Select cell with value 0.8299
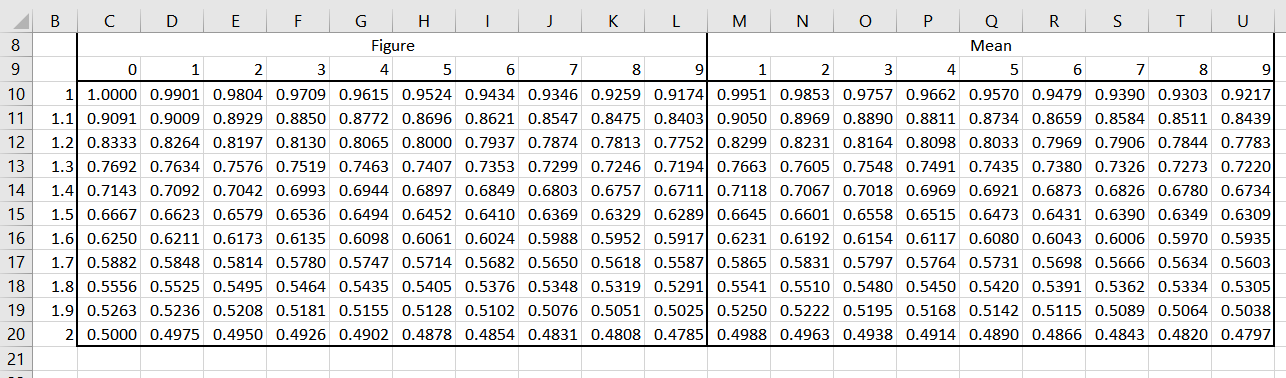Viewport: 1286px width, 378px height. point(739,143)
